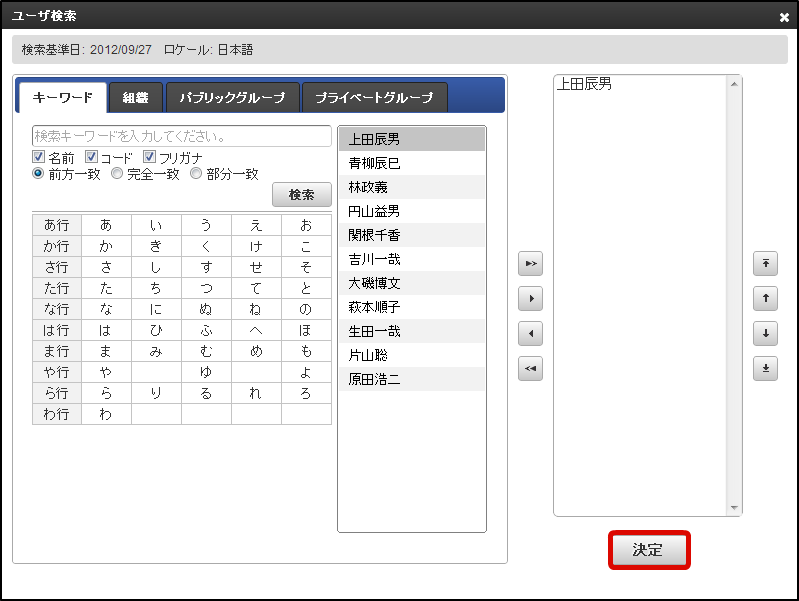Confirm selection with the 決定 button
Viewport: 799px width, 601px height.
coord(649,550)
